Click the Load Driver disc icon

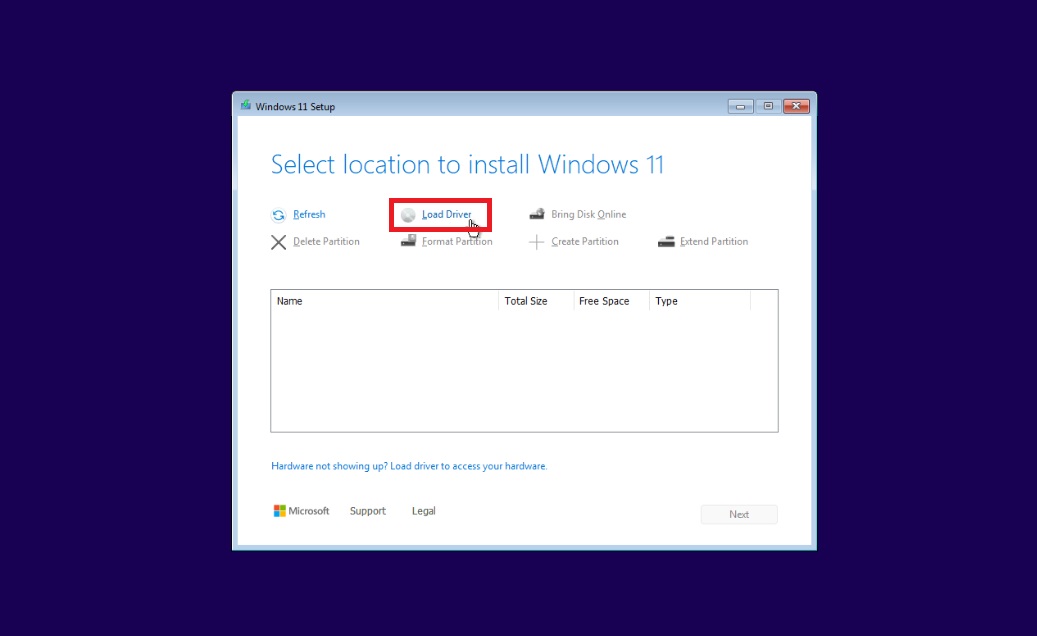pos(408,215)
